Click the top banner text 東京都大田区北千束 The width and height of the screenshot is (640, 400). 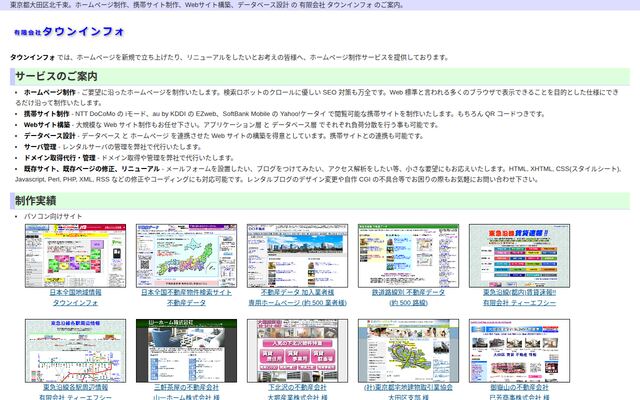click(x=39, y=5)
